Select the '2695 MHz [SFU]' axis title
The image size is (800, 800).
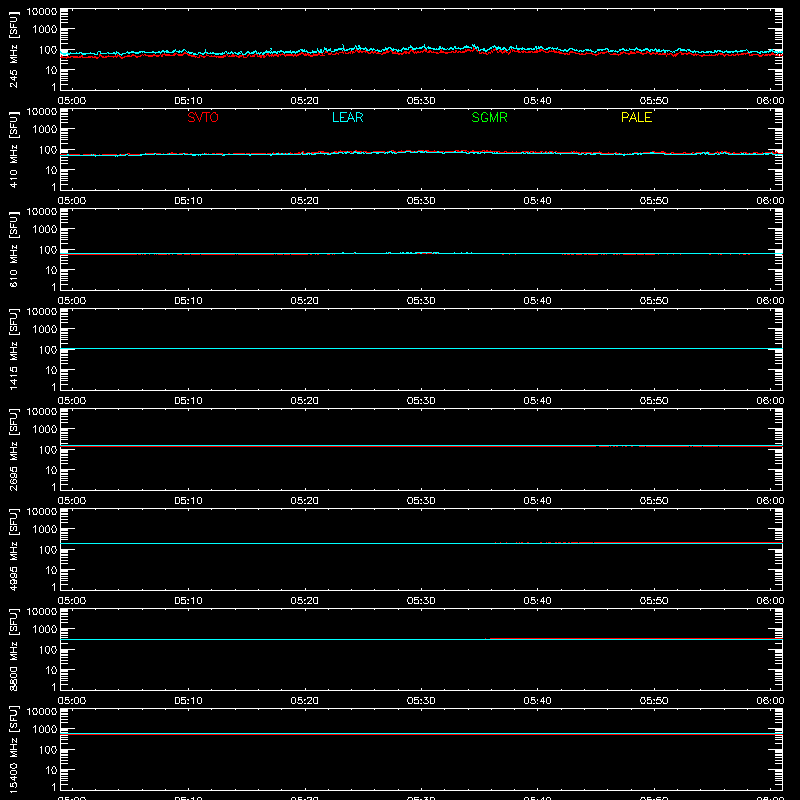coord(13,449)
